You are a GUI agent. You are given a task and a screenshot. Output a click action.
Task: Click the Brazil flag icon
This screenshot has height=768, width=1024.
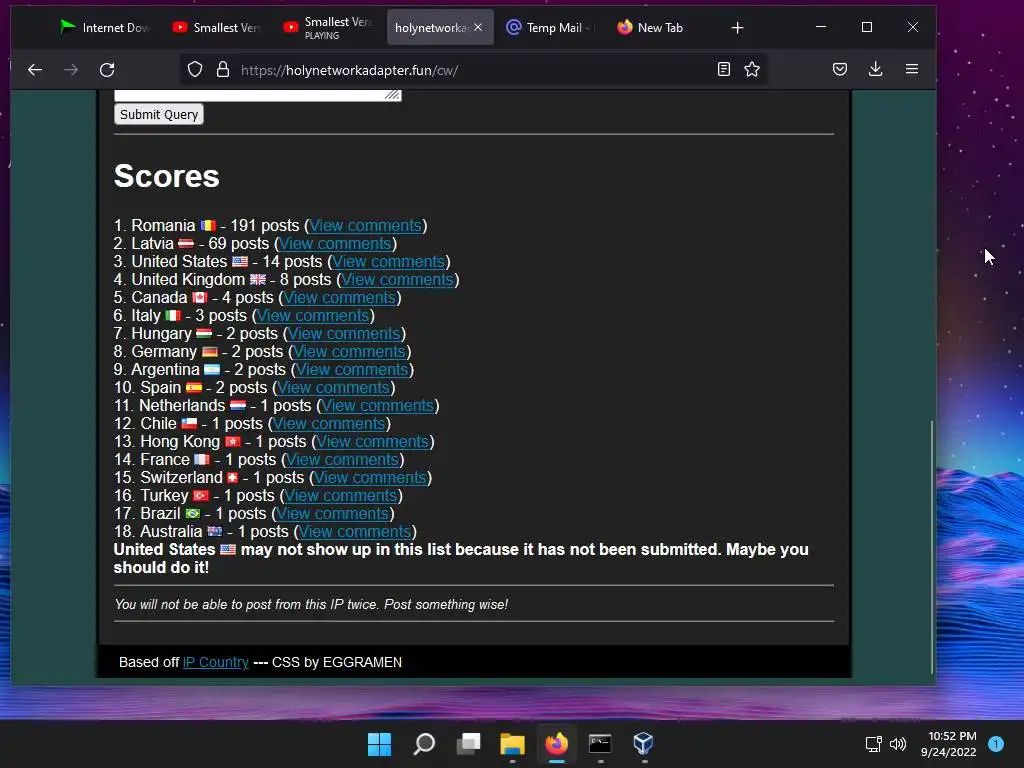[x=193, y=514]
